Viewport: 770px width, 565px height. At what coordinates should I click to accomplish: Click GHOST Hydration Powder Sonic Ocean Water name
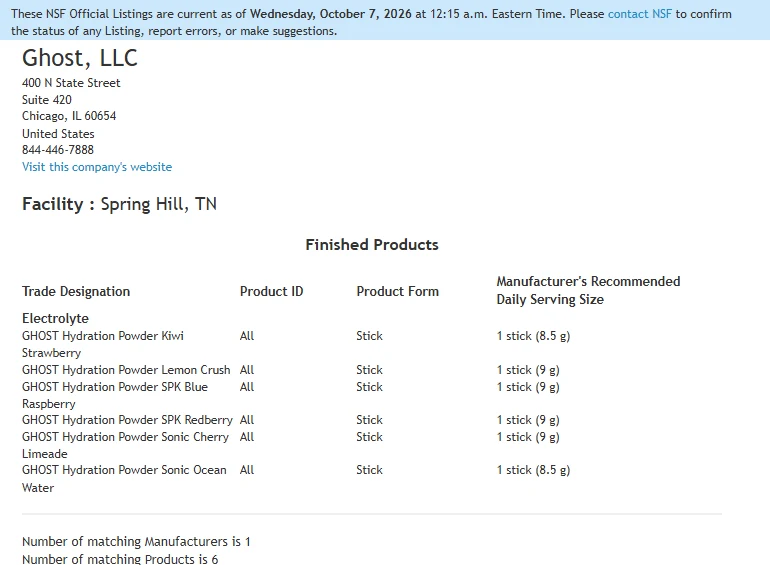[x=124, y=479]
